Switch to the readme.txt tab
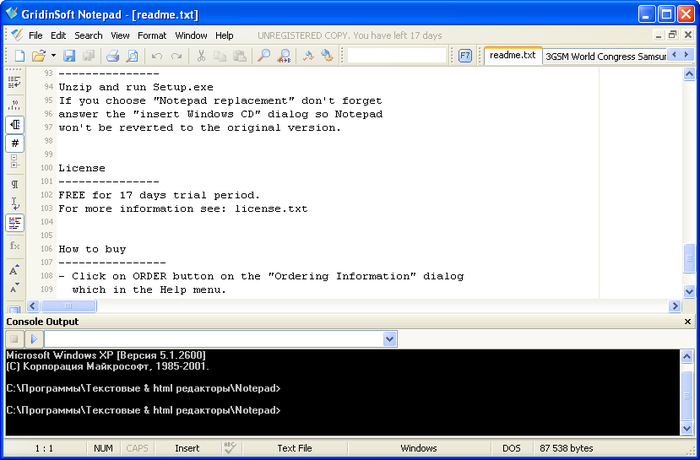 pyautogui.click(x=512, y=55)
